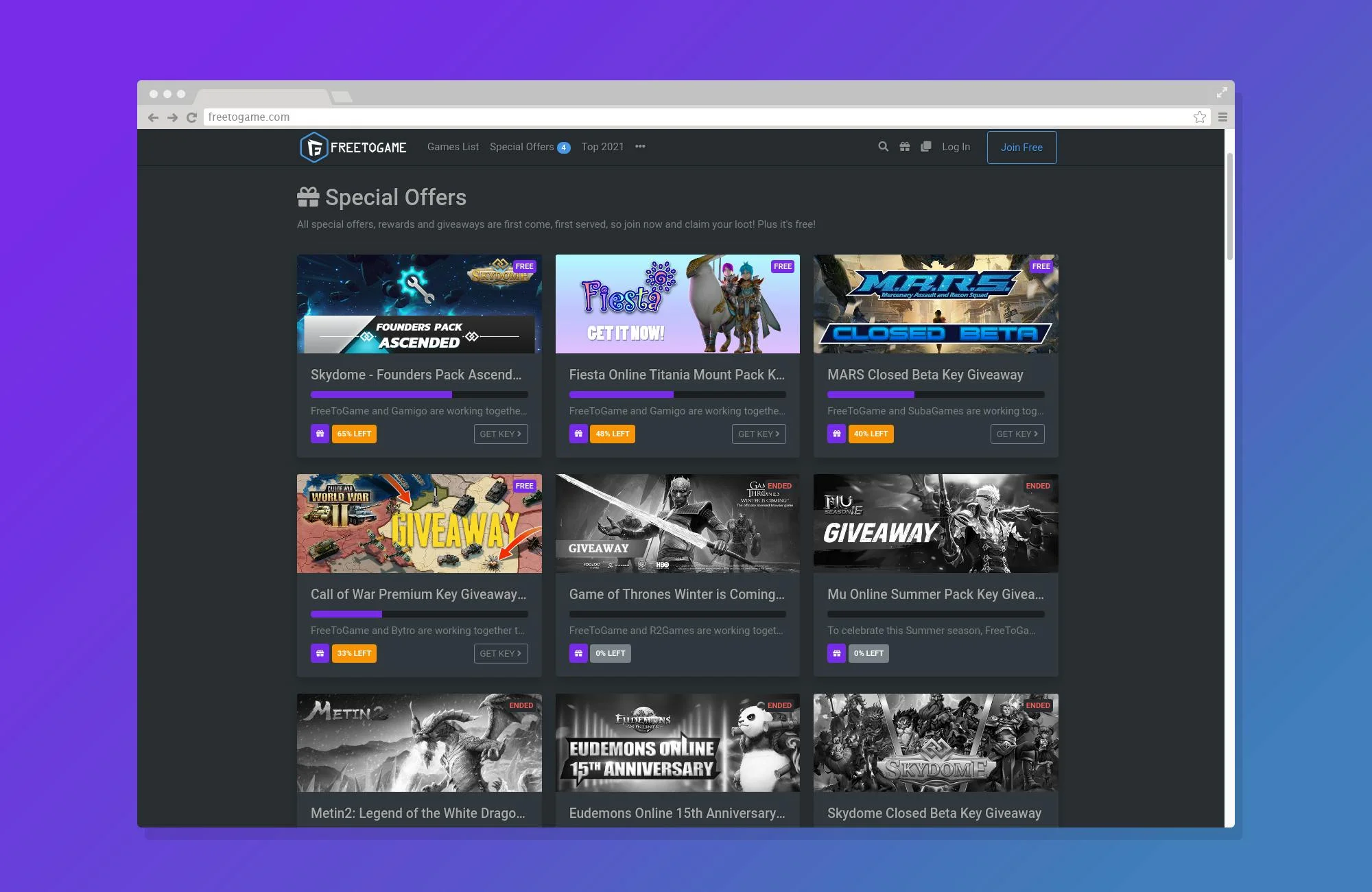The width and height of the screenshot is (1372, 892).
Task: Open Metin2: Legend of the White Dragon title
Action: pyautogui.click(x=418, y=813)
